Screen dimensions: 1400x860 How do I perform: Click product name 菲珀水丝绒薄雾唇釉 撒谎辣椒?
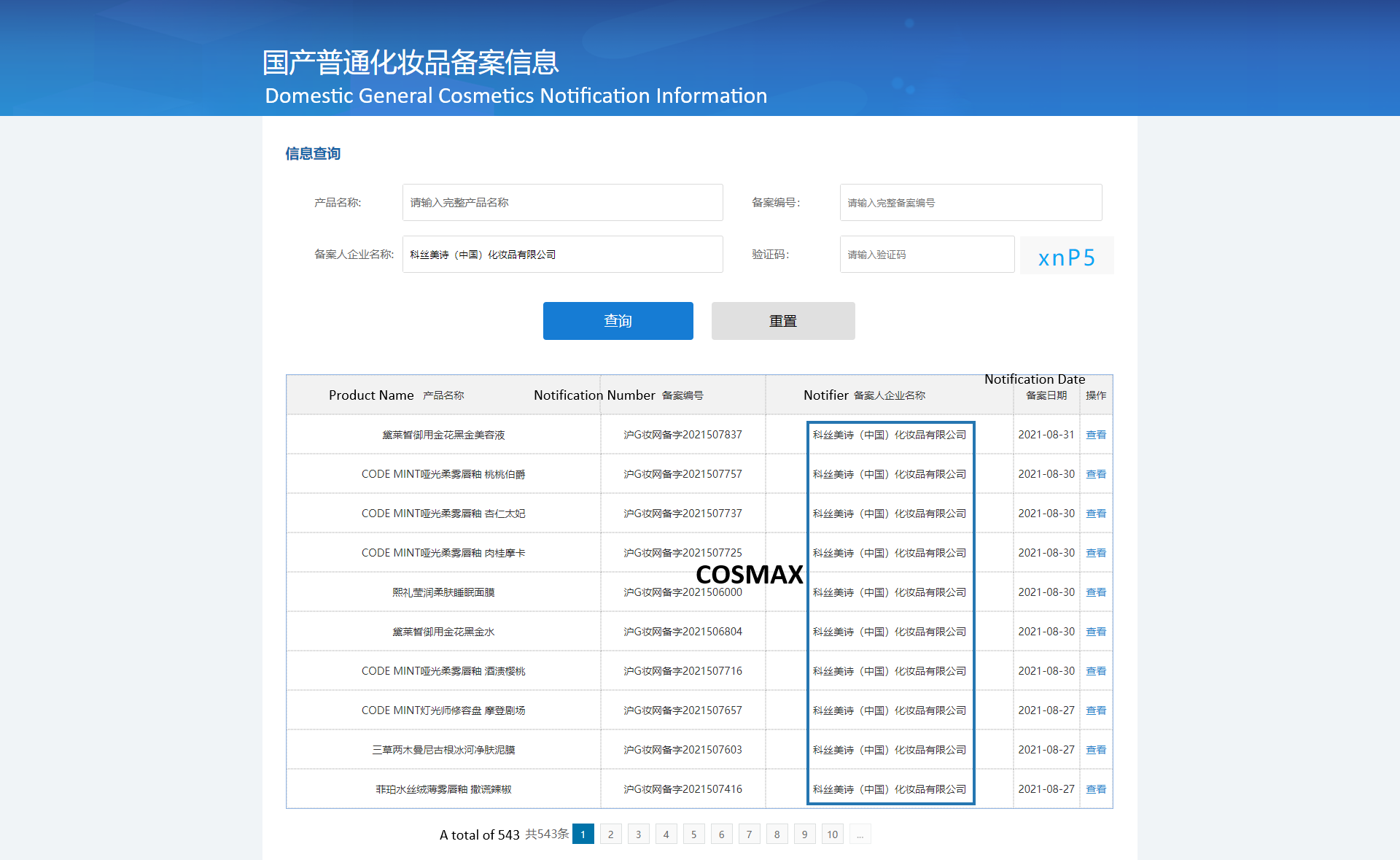pos(443,789)
